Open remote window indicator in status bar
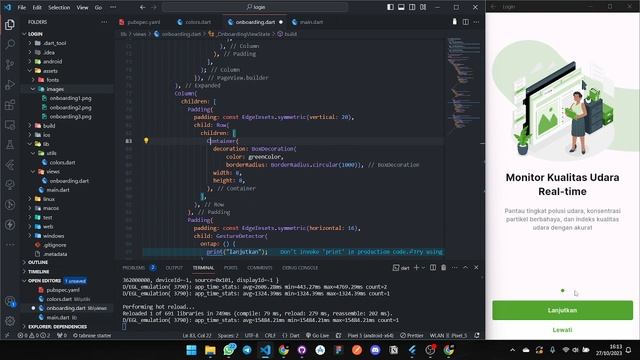The image size is (640, 360). click(7, 336)
